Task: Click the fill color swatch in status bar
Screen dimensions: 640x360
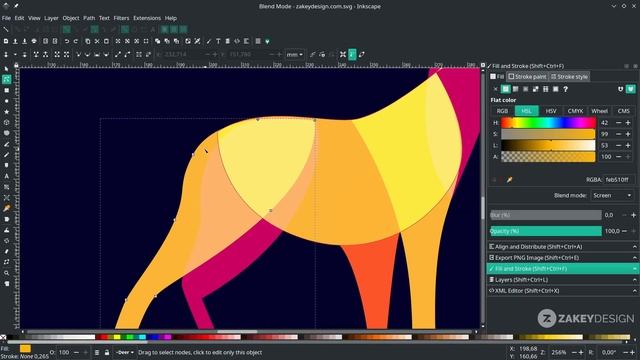Action: [25, 349]
